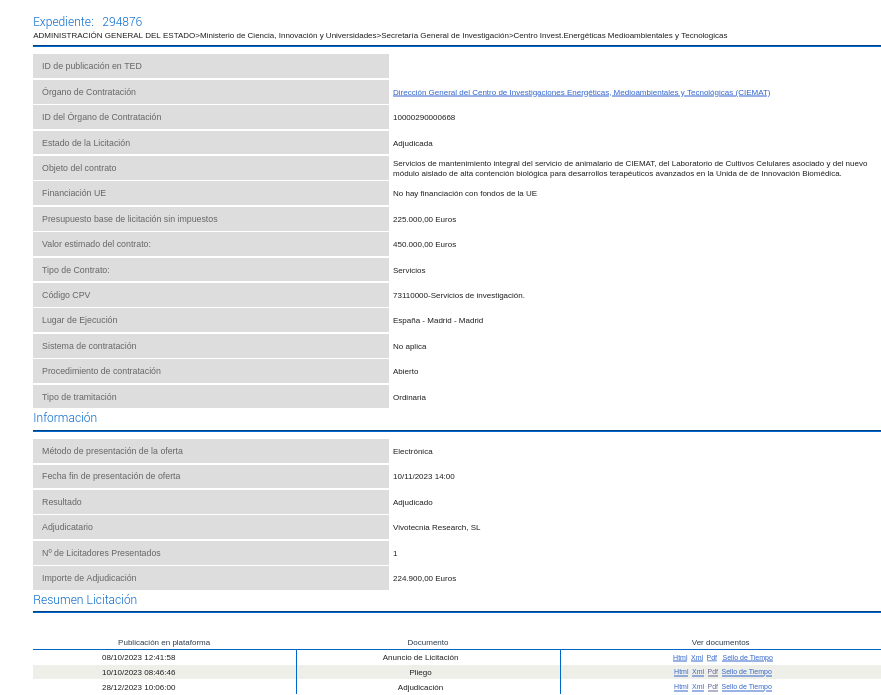Click the 'Adjudicada' tender status value
This screenshot has height=695, width=881.
point(412,143)
